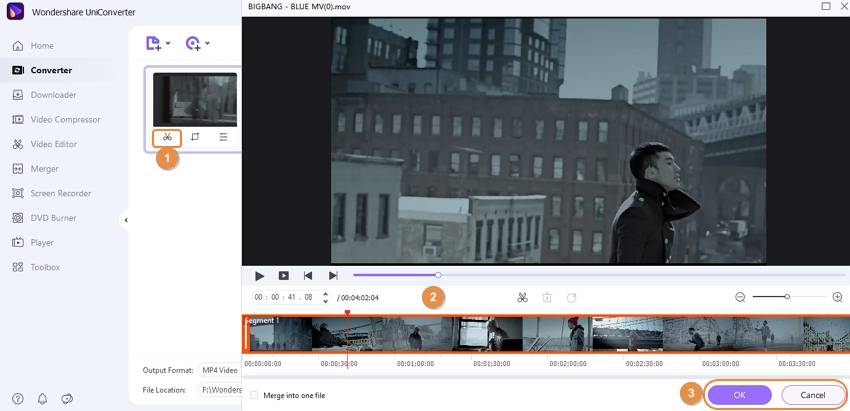This screenshot has width=850, height=411.
Task: Click the total duration text 00:04:02:04
Action: click(x=358, y=298)
